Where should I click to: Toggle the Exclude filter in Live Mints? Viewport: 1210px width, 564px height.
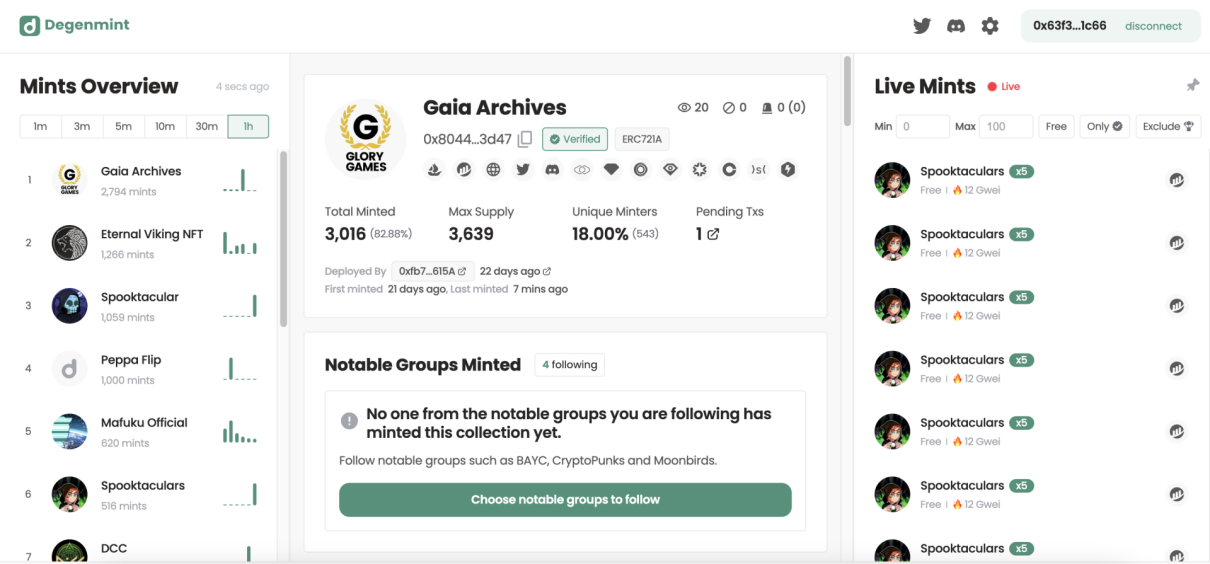click(1167, 127)
